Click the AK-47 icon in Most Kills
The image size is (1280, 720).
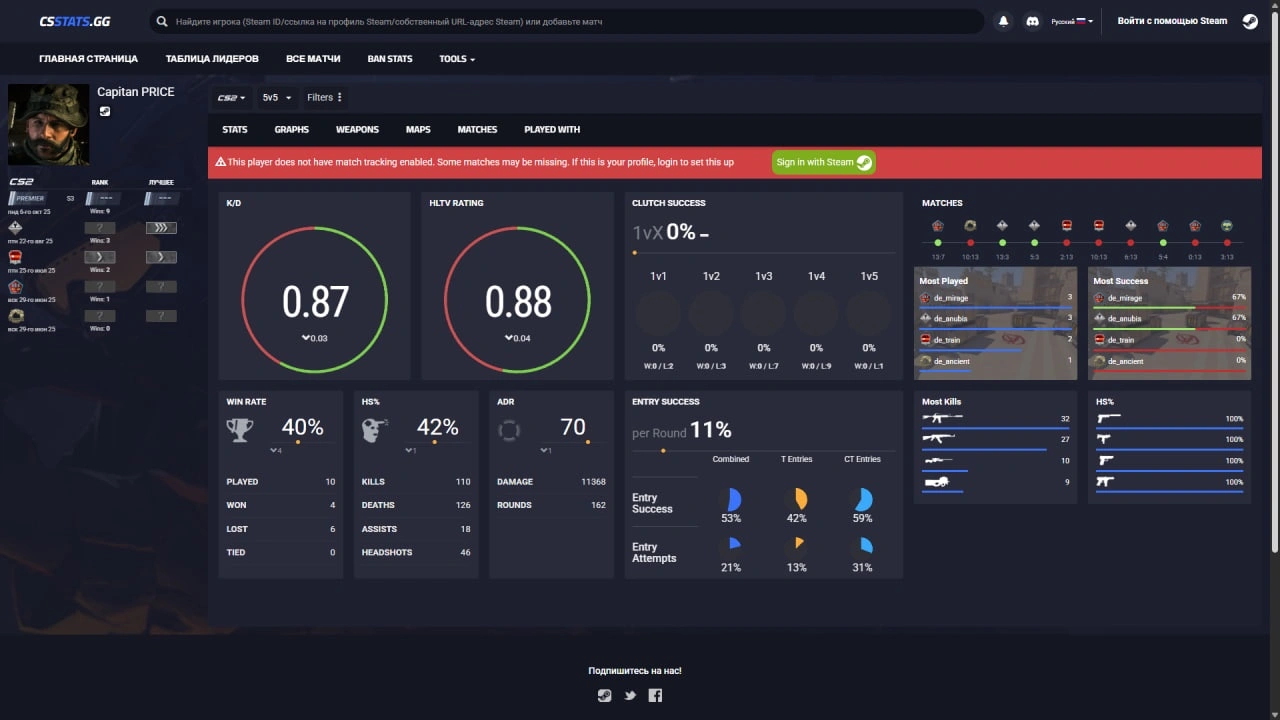[x=941, y=439]
